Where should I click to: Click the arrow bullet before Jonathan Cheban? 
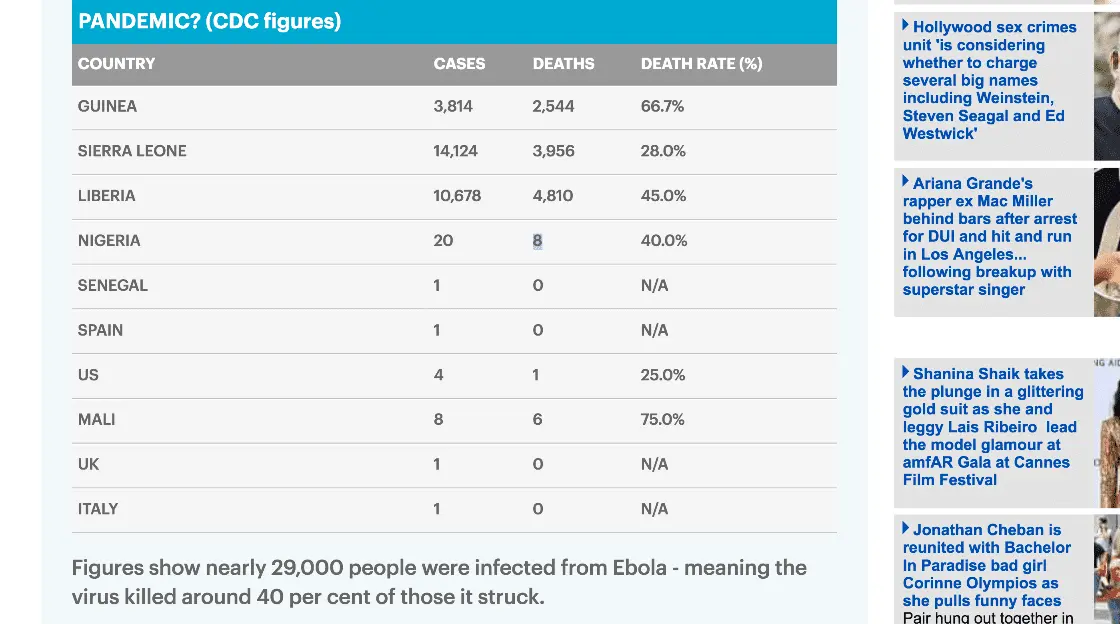tap(906, 529)
